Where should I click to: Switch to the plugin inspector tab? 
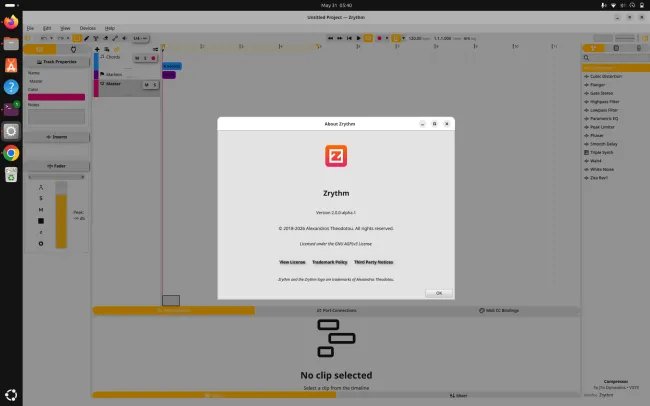click(x=73, y=49)
